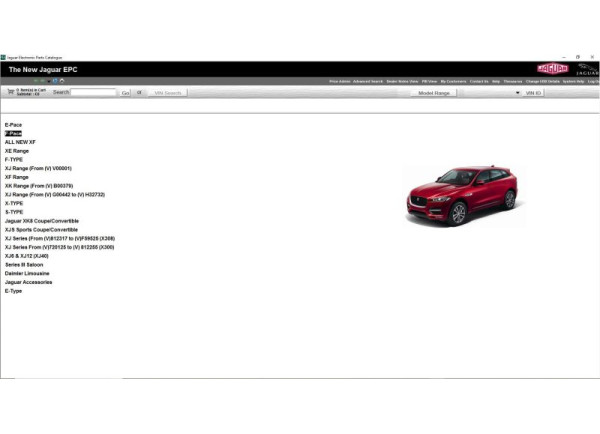The width and height of the screenshot is (600, 434).
Task: Choose Jaguar Accessories from the list
Action: point(28,282)
